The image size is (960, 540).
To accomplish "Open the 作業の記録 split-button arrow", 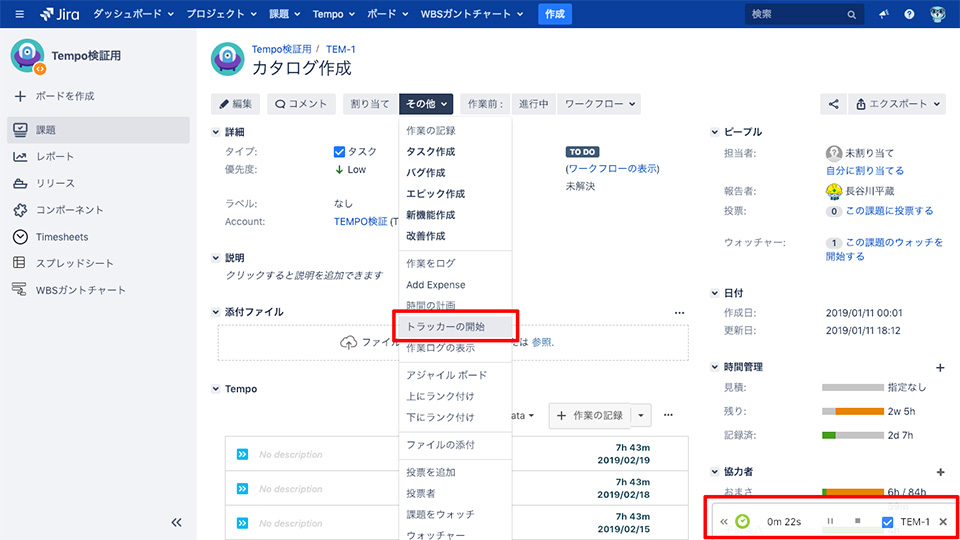I will [x=641, y=415].
